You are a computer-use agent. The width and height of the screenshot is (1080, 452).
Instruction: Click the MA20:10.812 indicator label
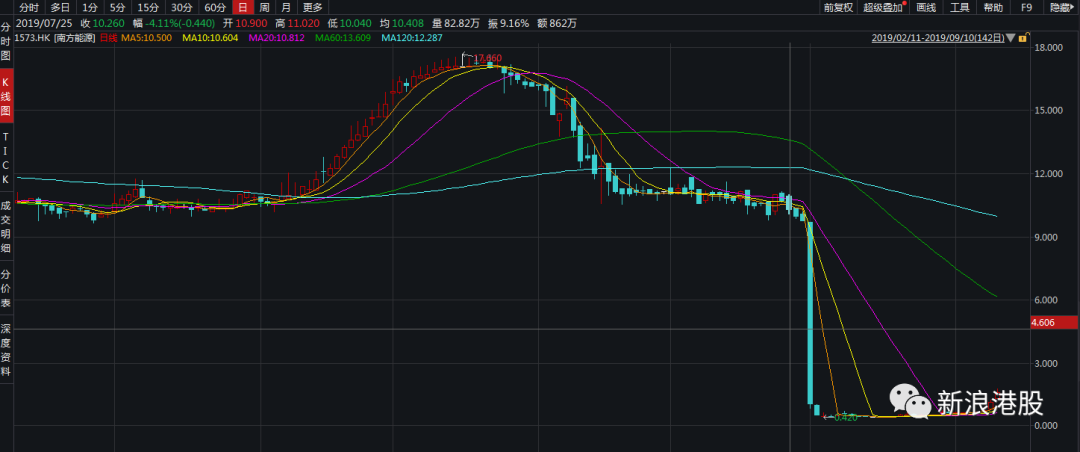point(276,38)
